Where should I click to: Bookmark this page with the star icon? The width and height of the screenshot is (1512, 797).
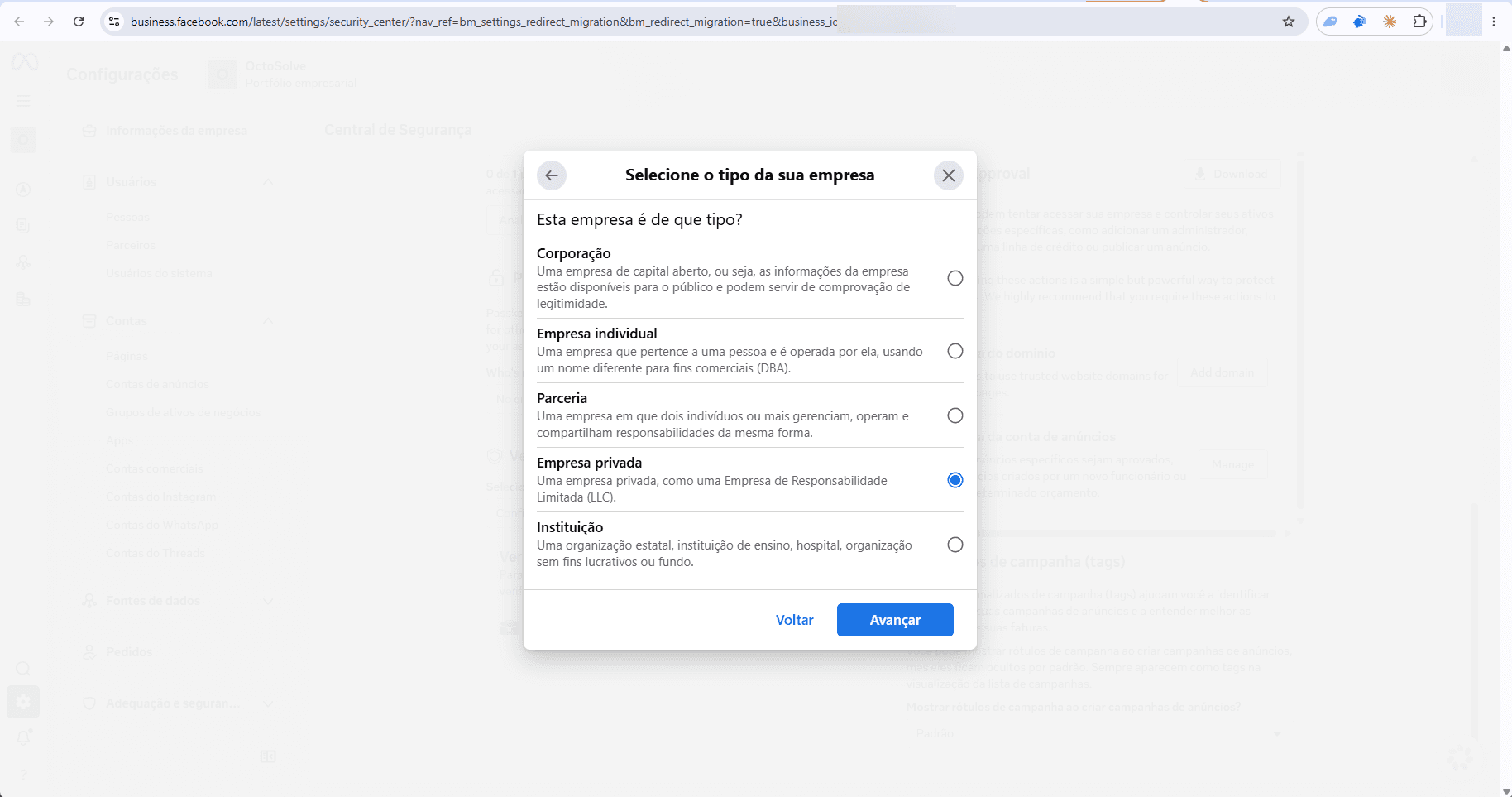coord(1289,22)
